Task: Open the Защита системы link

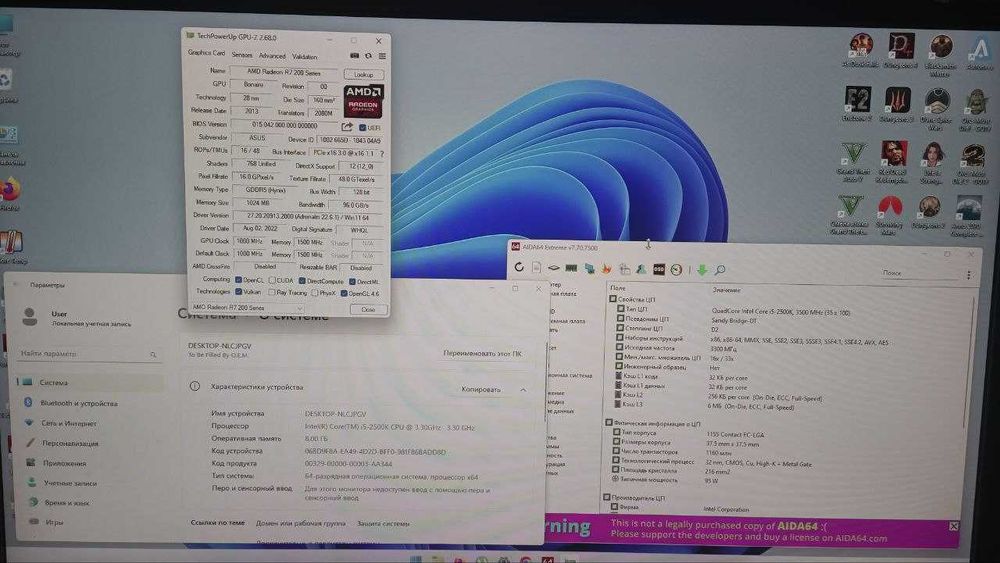Action: pyautogui.click(x=383, y=523)
